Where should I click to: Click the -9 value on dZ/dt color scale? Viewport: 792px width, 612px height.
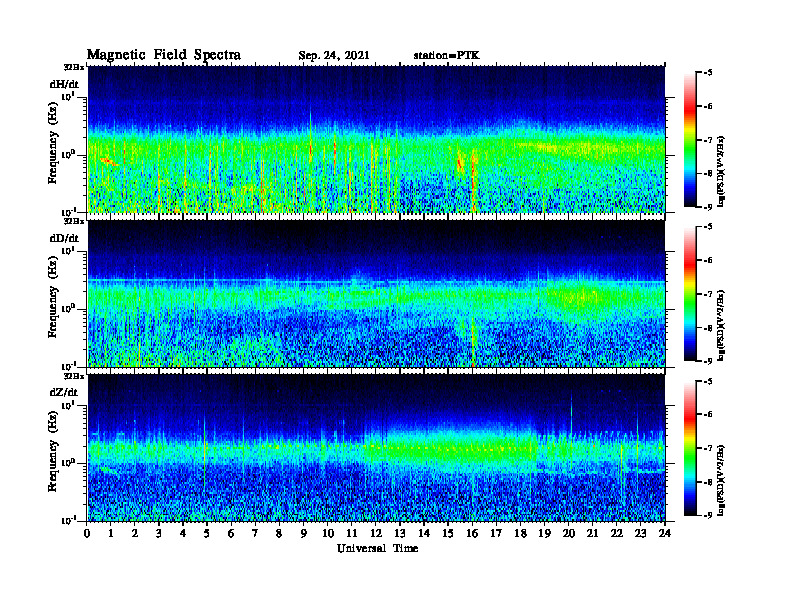[708, 515]
